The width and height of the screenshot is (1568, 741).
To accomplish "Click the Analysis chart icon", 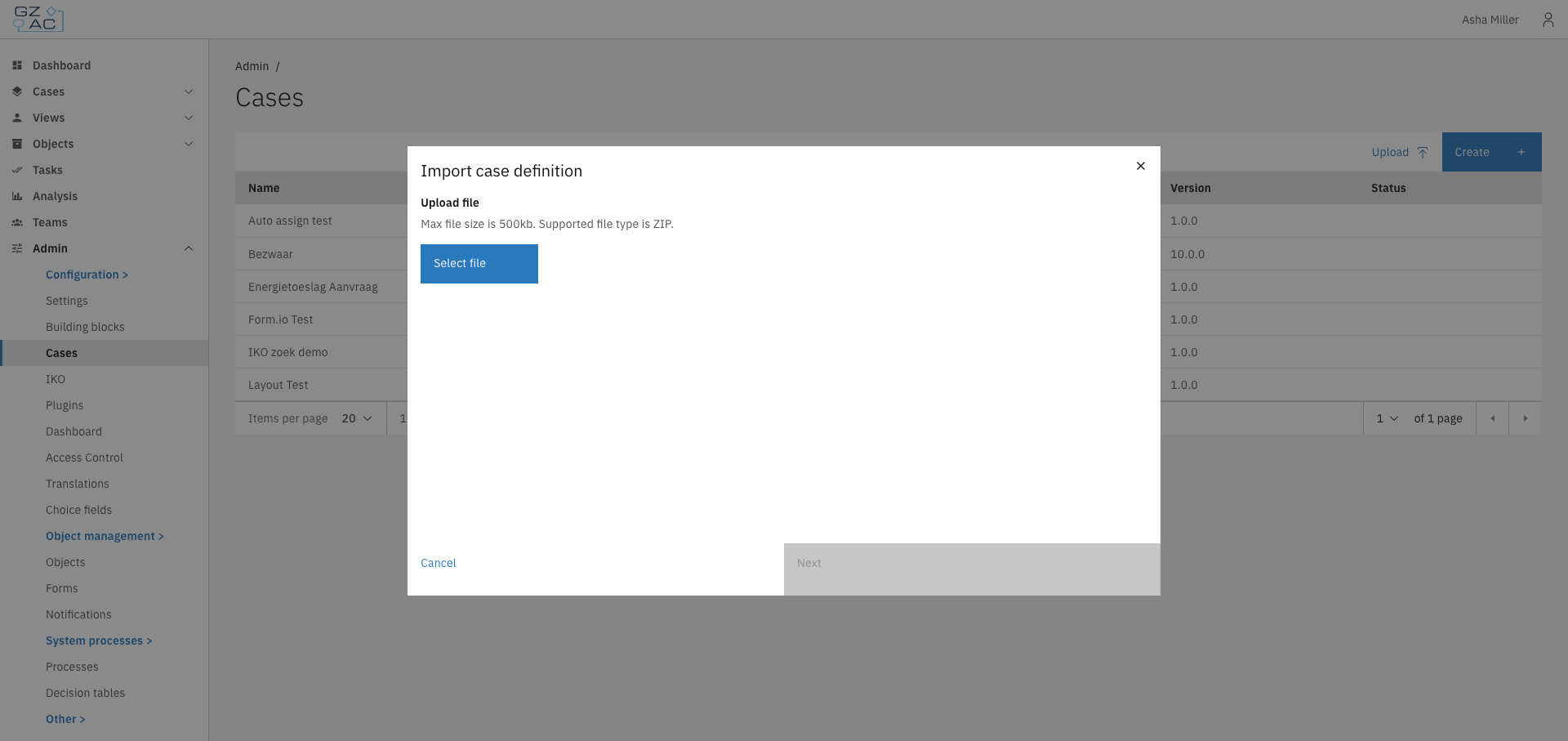I will coord(17,196).
